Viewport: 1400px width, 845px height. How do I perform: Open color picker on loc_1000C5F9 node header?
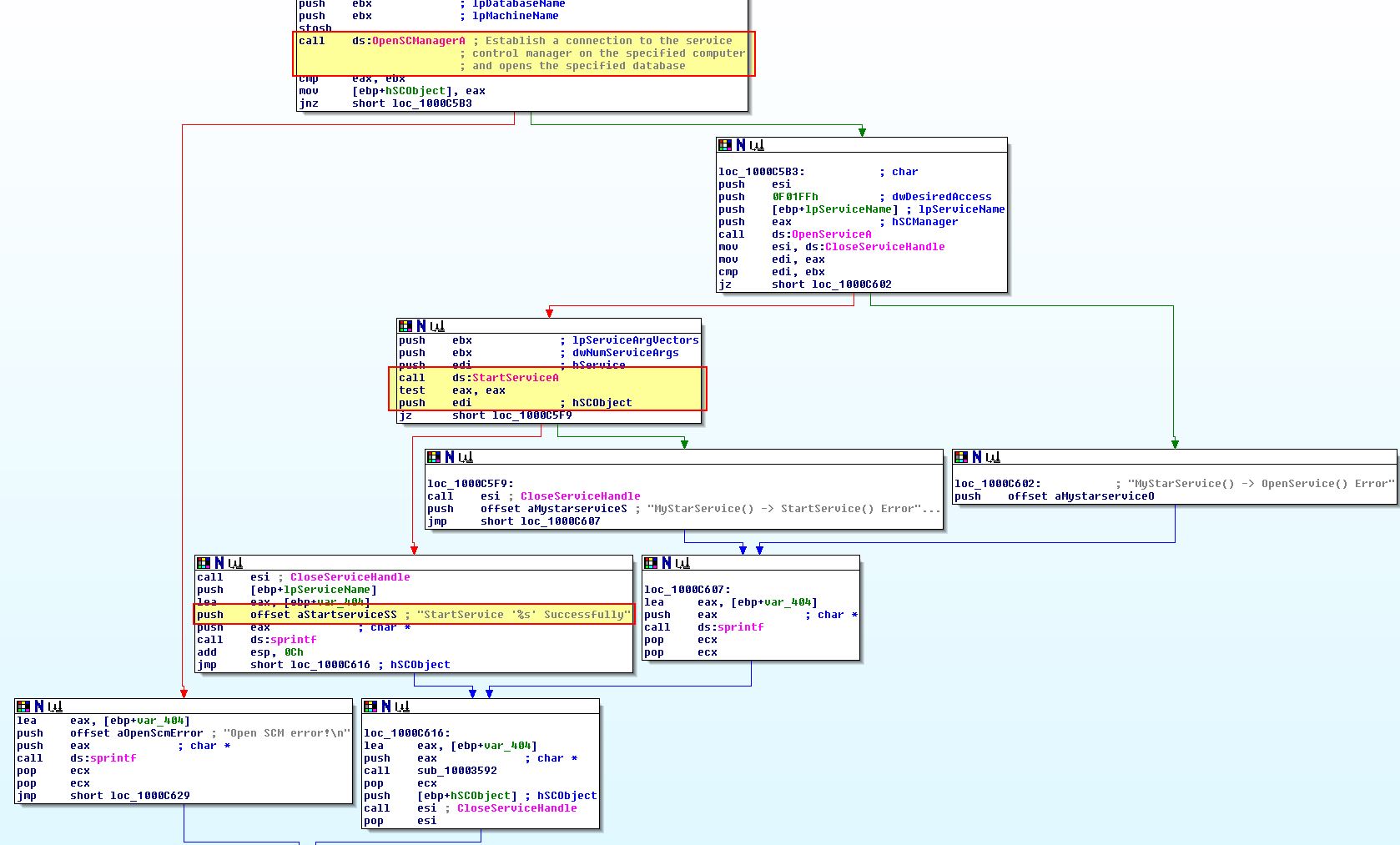coord(434,457)
